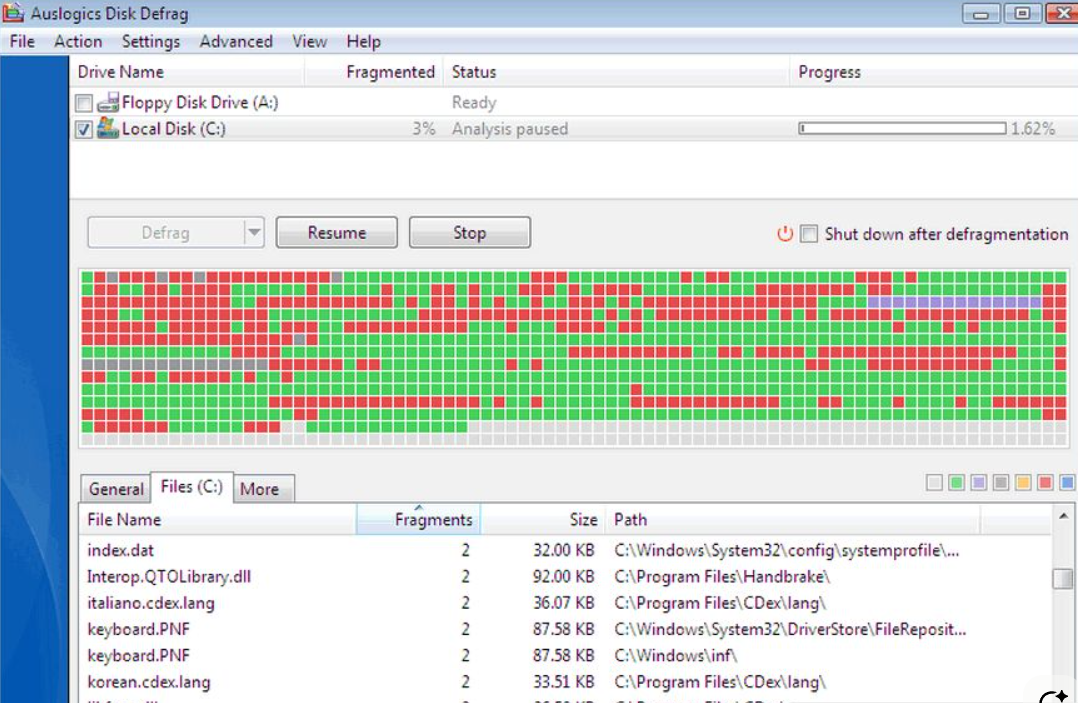Click the gray legend color box

pyautogui.click(x=1000, y=482)
